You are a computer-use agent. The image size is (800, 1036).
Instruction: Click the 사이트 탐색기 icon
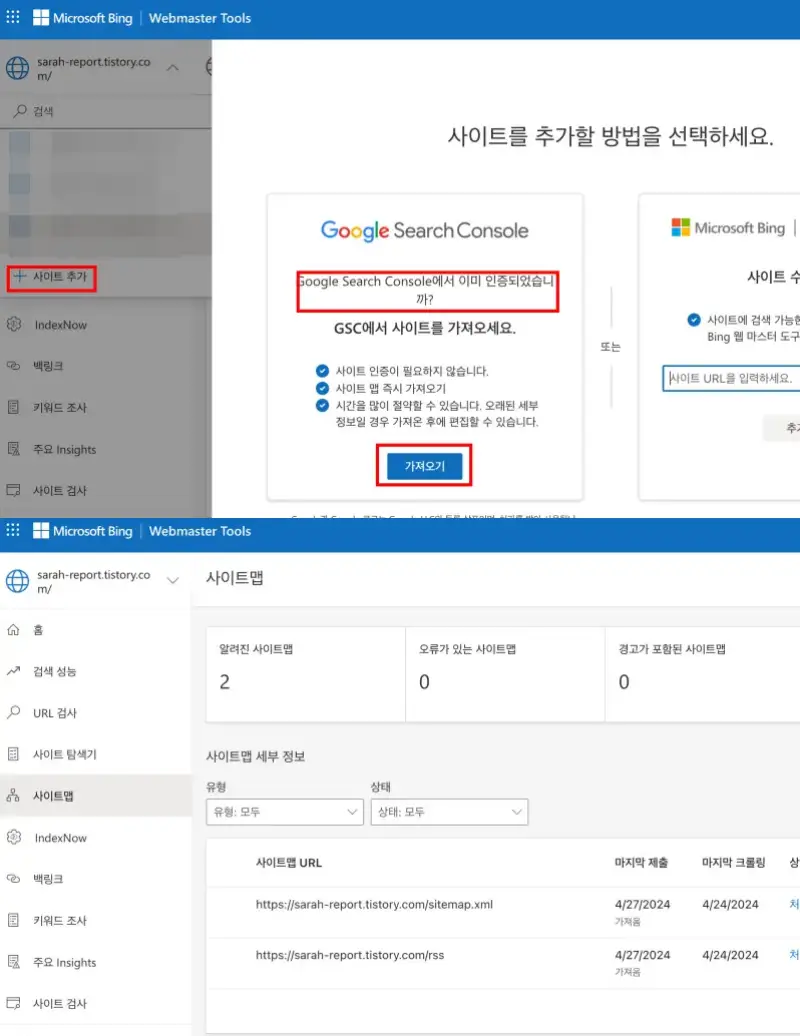pyautogui.click(x=13, y=754)
